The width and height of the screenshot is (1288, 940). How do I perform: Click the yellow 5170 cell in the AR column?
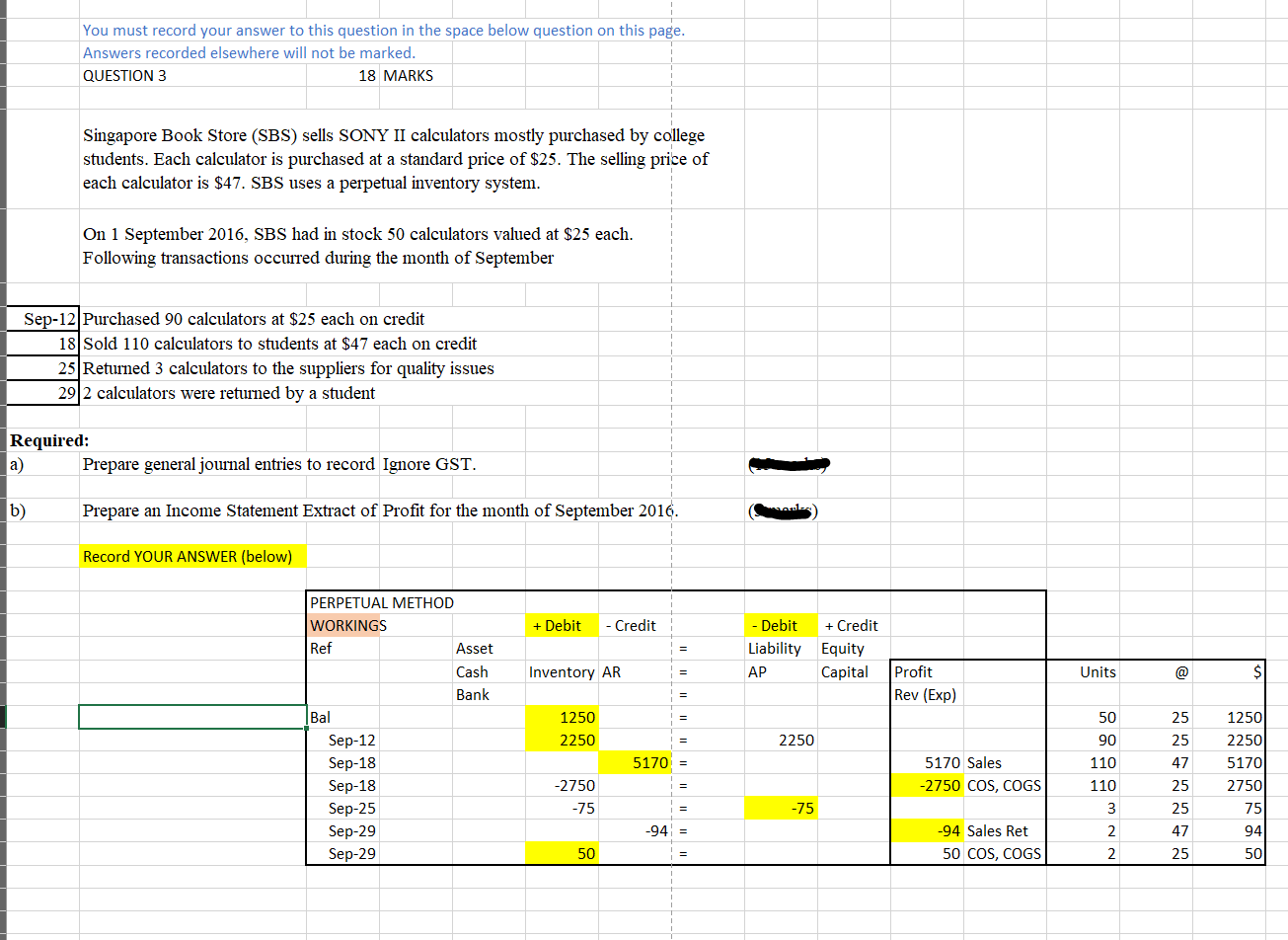tap(635, 763)
